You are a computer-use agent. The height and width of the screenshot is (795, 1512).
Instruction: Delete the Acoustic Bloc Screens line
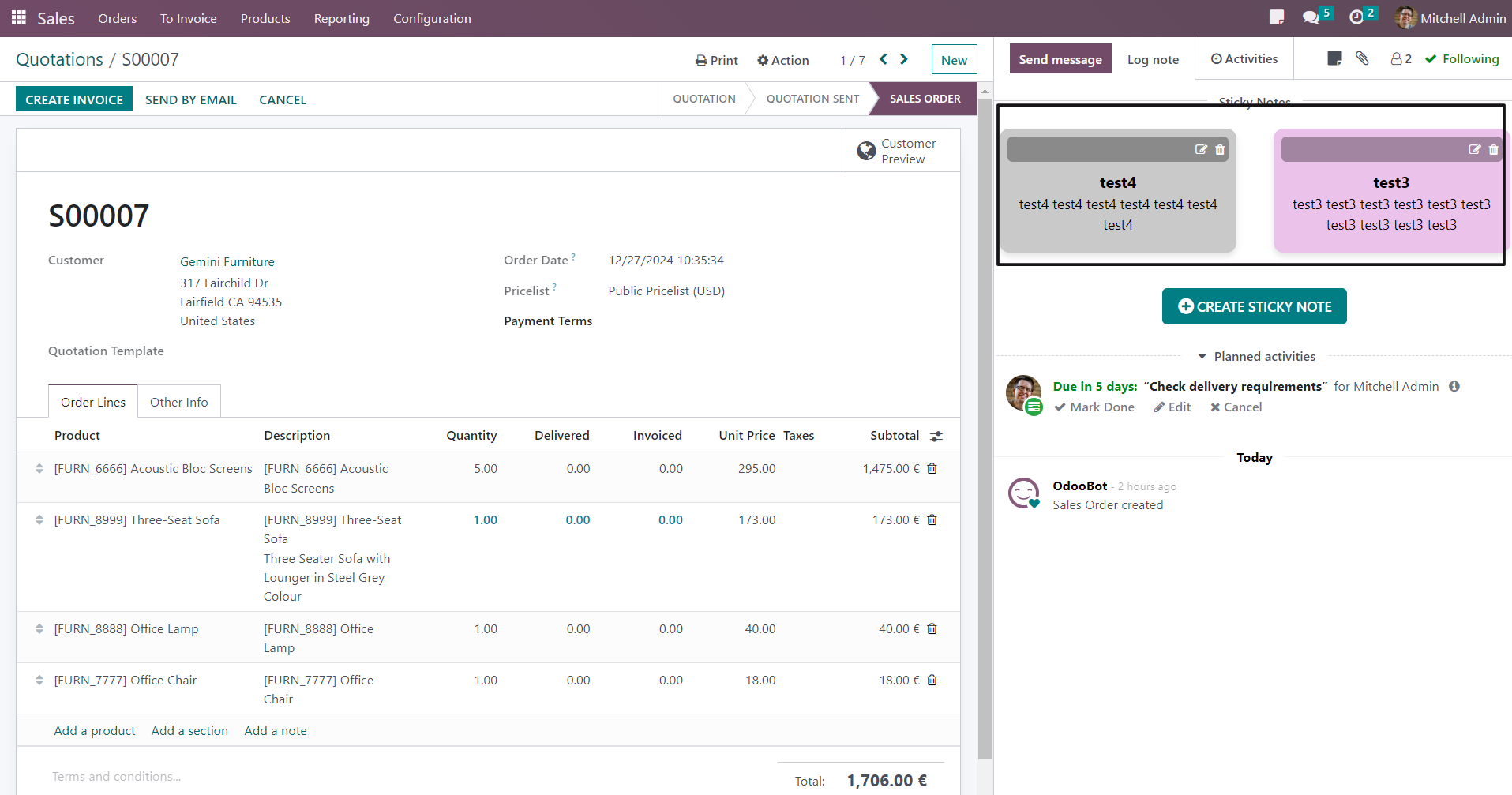(x=932, y=468)
